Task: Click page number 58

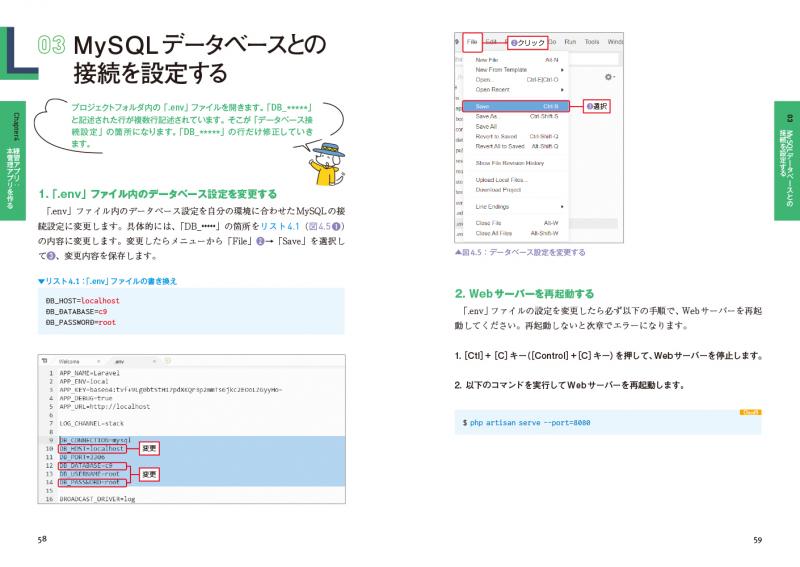Action: tap(42, 539)
